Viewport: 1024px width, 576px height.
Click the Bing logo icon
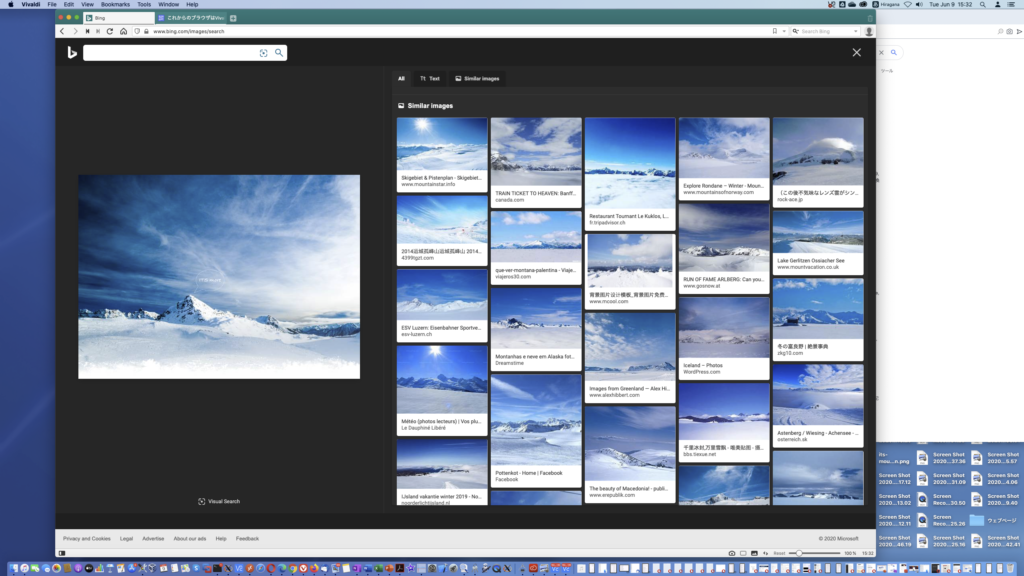[72, 52]
